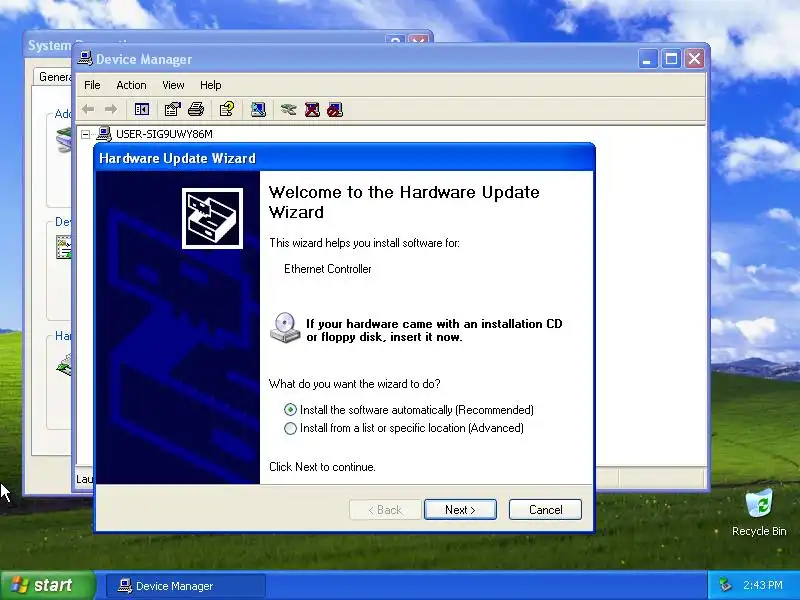Open the View menu in Device Manager
The image size is (800, 600).
tap(173, 85)
